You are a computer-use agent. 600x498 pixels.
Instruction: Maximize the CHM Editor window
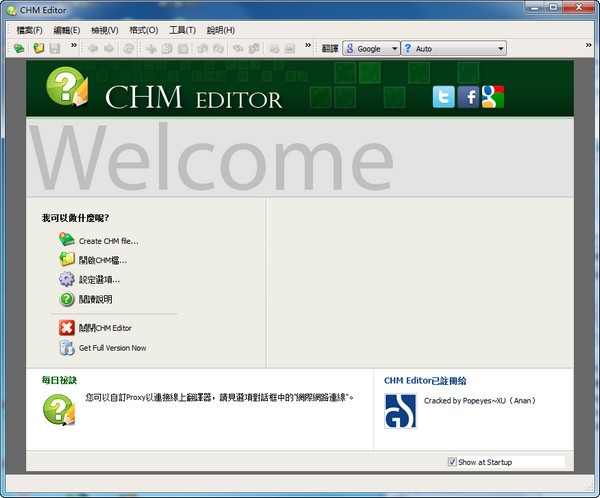(553, 7)
